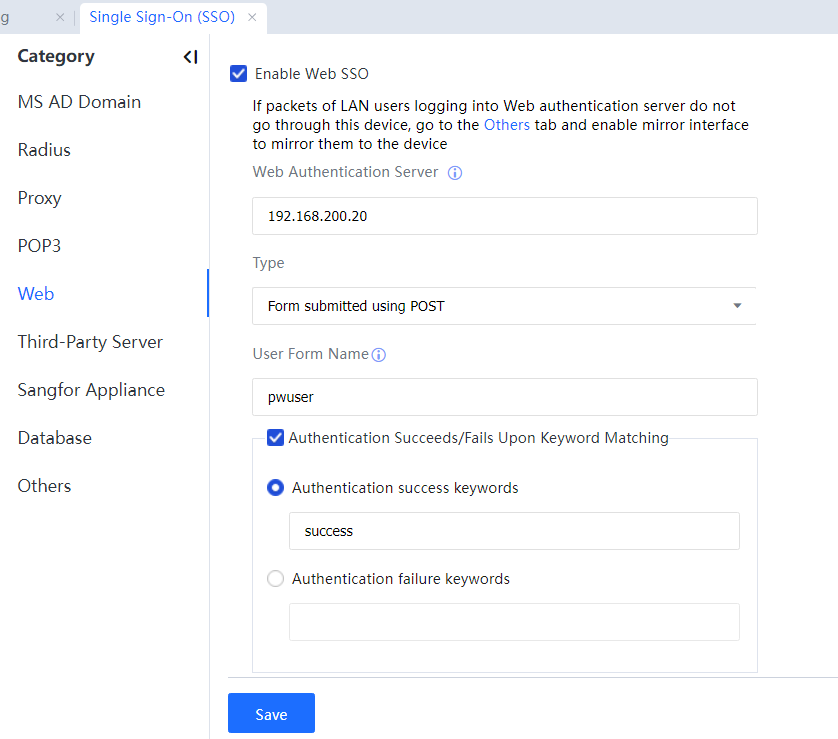This screenshot has width=838, height=739.
Task: Select Authentication failure keywords radio button
Action: coord(275,579)
